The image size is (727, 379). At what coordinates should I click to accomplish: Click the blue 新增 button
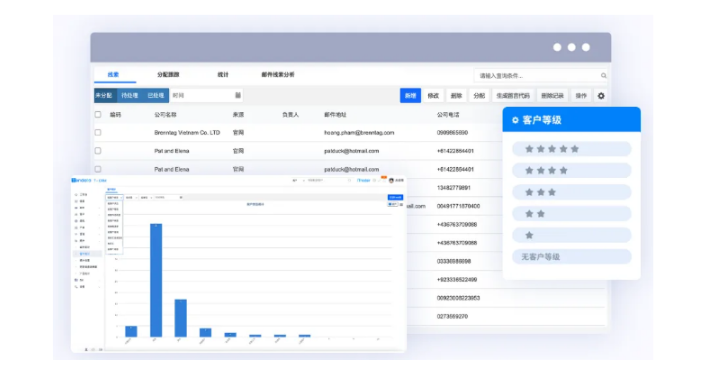point(410,96)
